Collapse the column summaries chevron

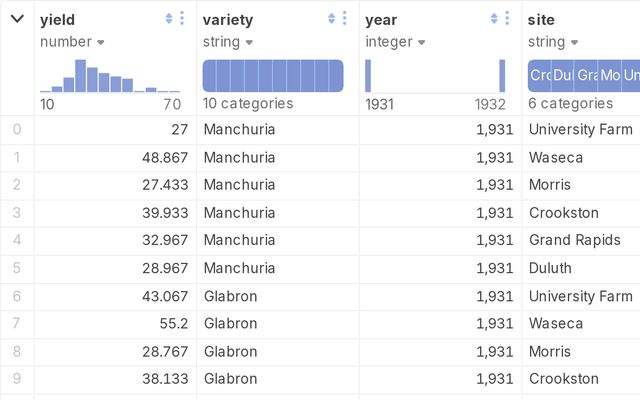click(x=17, y=19)
